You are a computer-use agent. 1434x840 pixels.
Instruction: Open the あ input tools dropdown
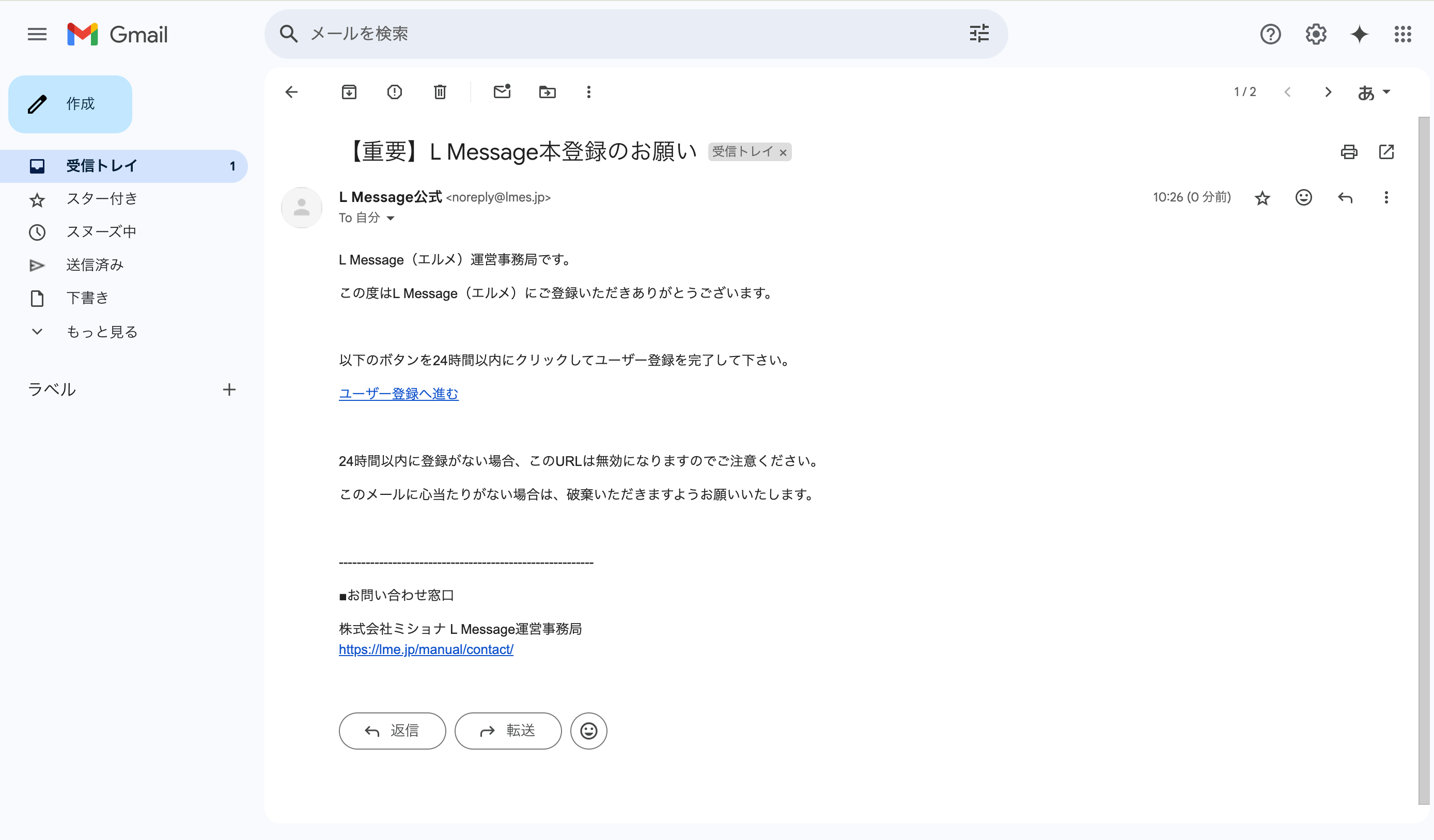point(1374,92)
